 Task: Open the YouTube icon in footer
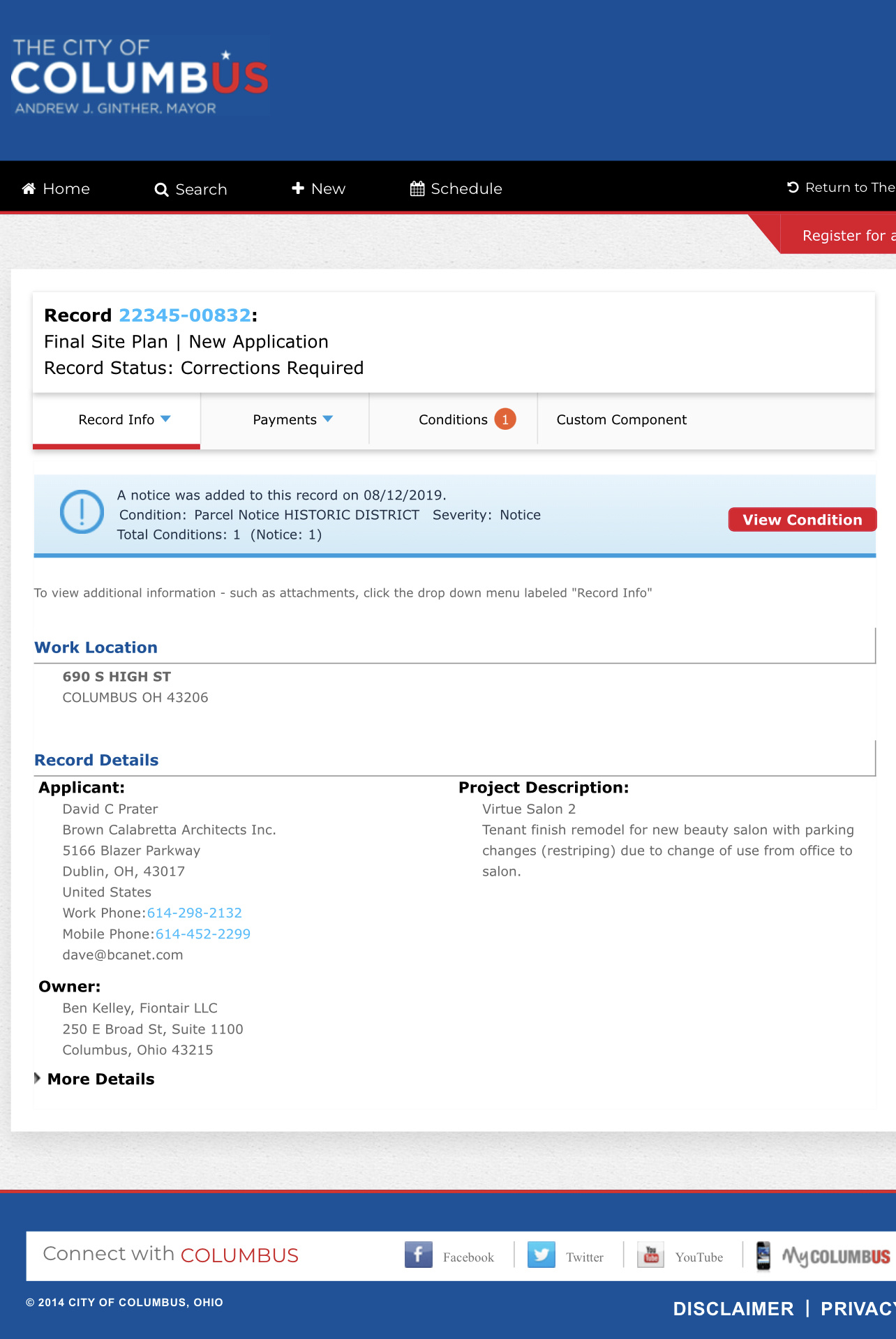point(650,1255)
